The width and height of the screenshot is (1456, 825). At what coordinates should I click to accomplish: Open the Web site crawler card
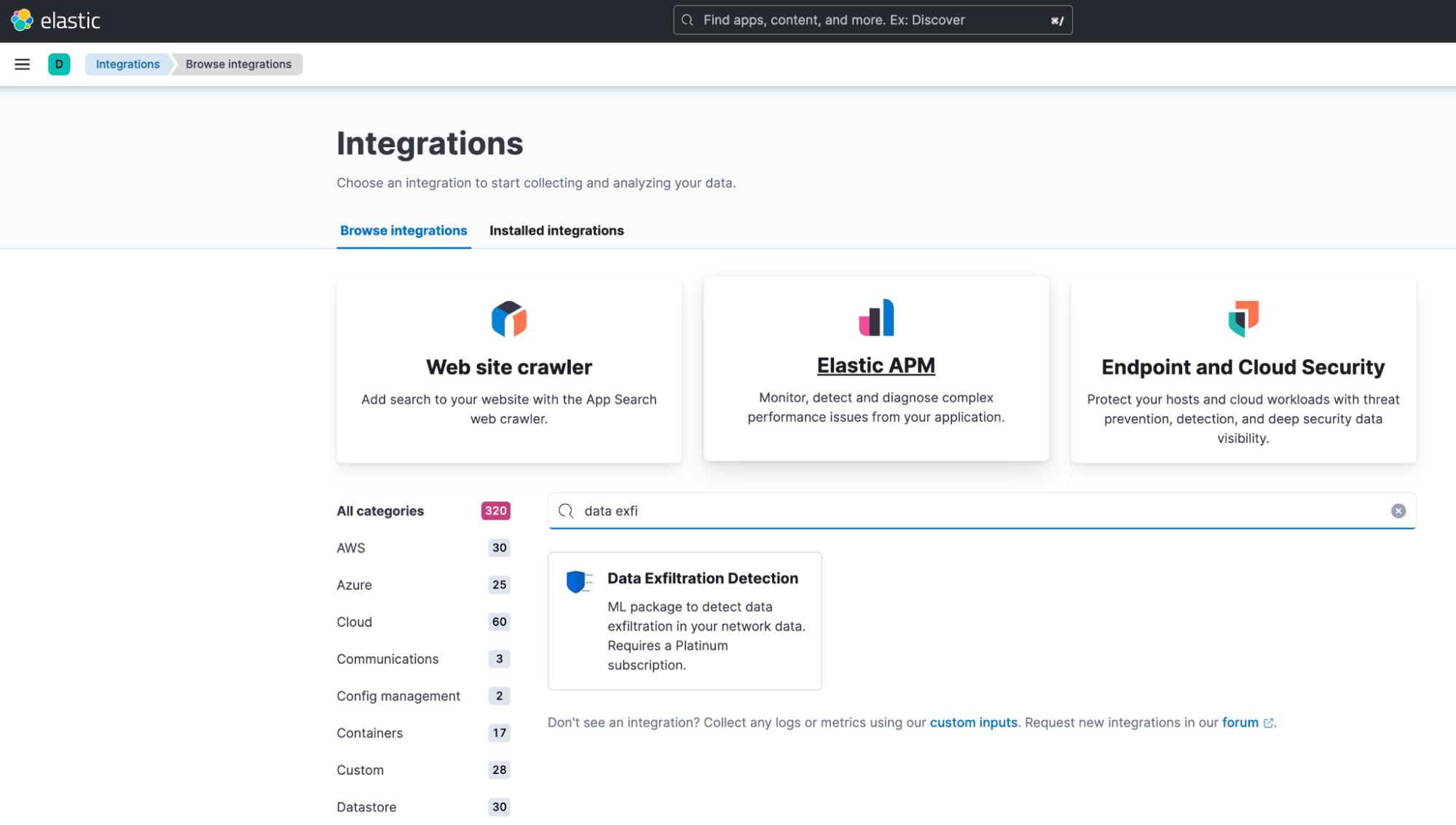point(509,371)
